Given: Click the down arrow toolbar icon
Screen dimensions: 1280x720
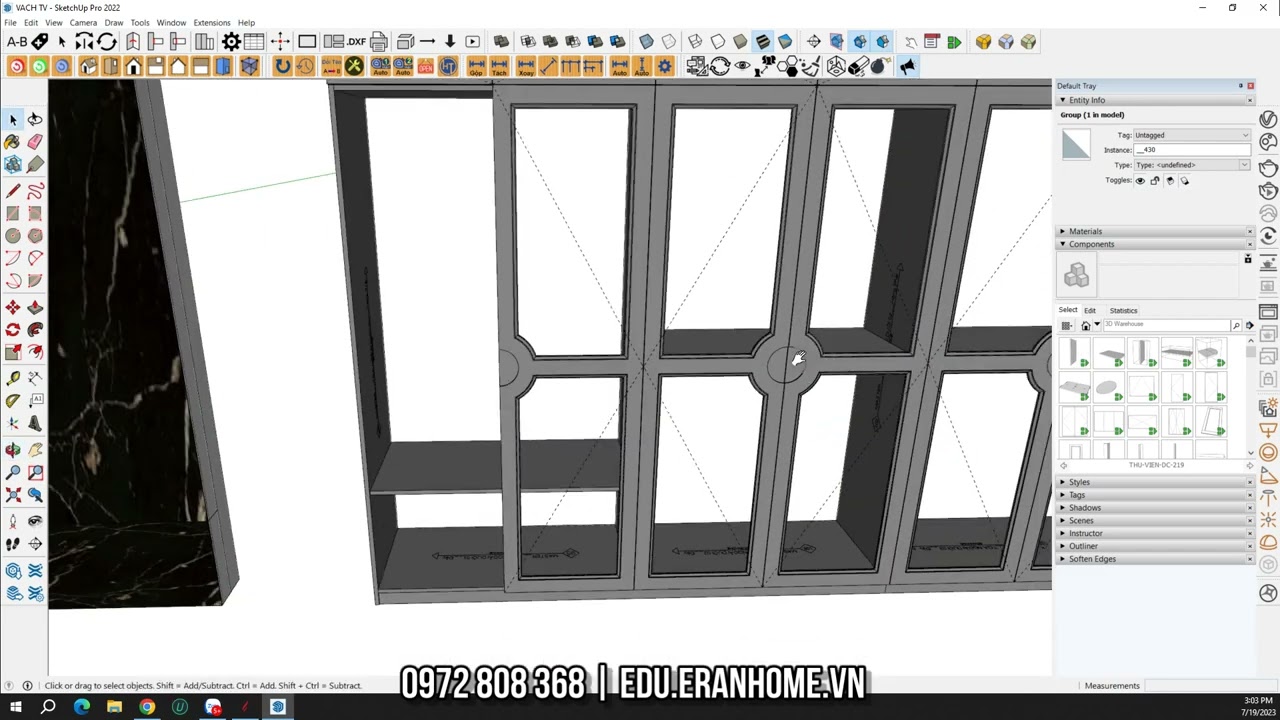Looking at the screenshot, I should click(450, 42).
